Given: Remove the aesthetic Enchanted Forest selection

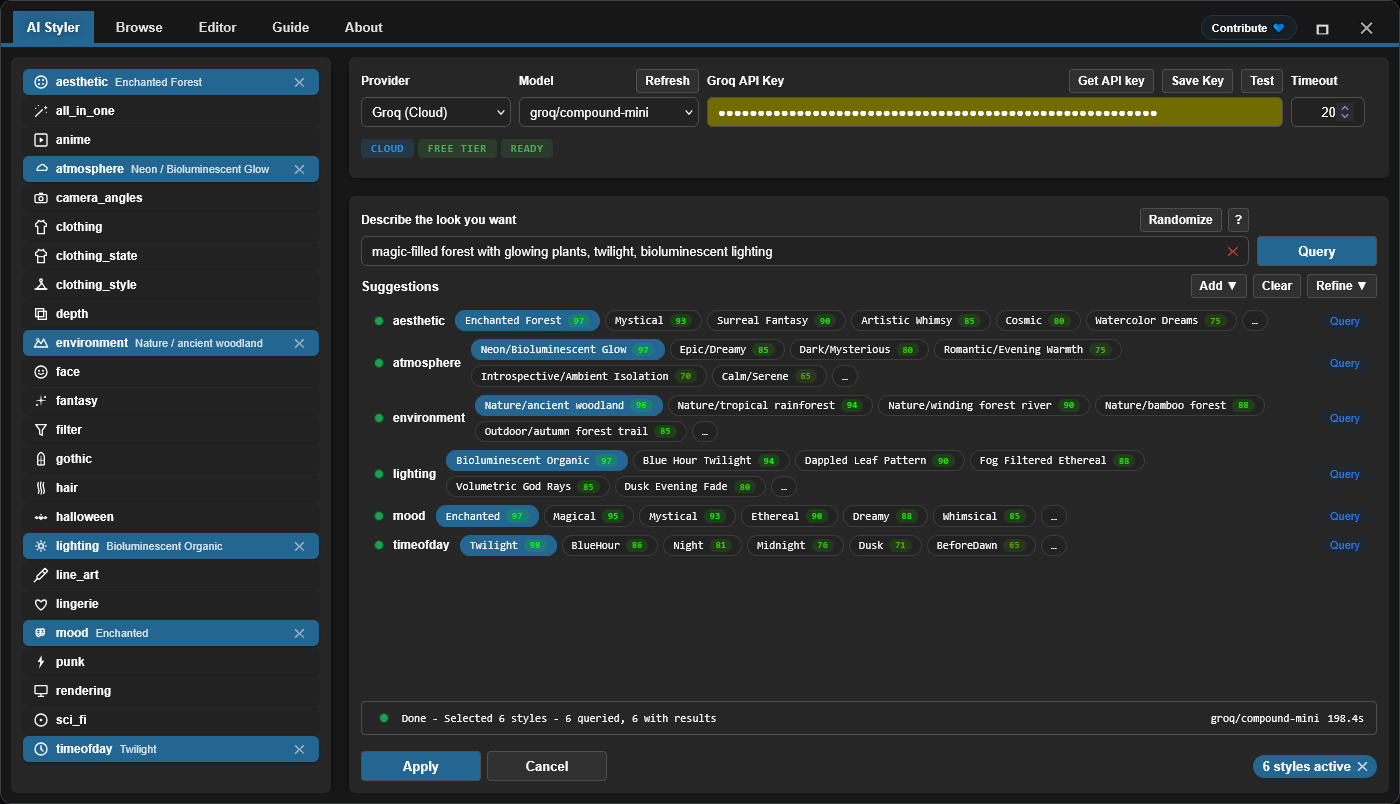Looking at the screenshot, I should [299, 82].
